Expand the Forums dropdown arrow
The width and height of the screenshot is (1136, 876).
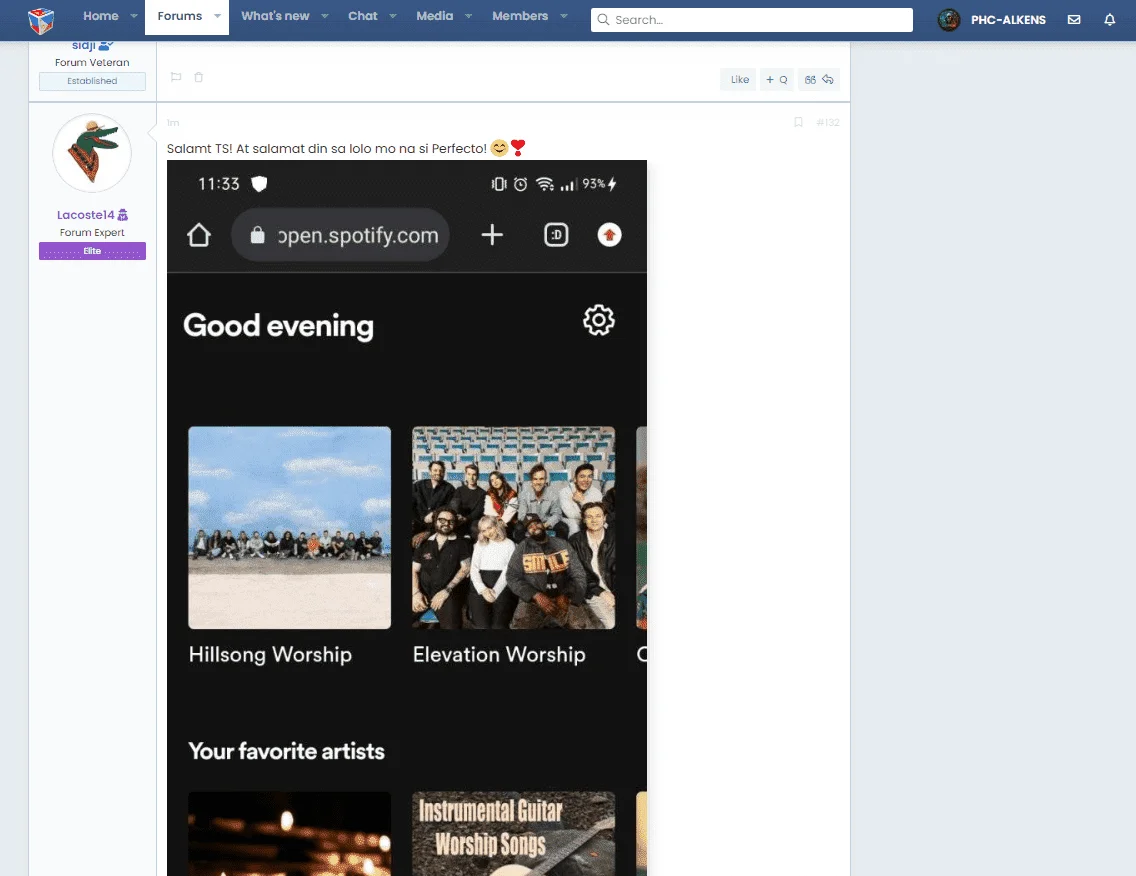click(217, 16)
